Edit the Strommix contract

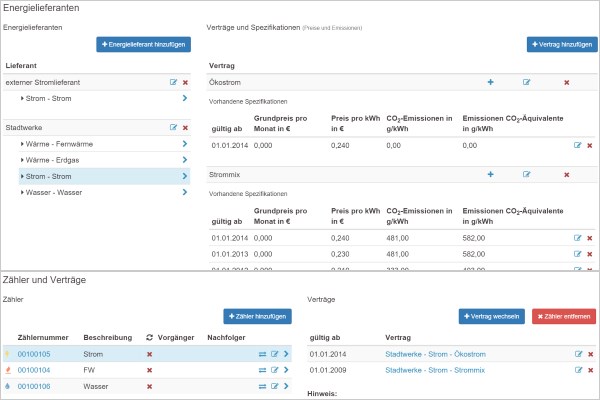pyautogui.click(x=527, y=174)
